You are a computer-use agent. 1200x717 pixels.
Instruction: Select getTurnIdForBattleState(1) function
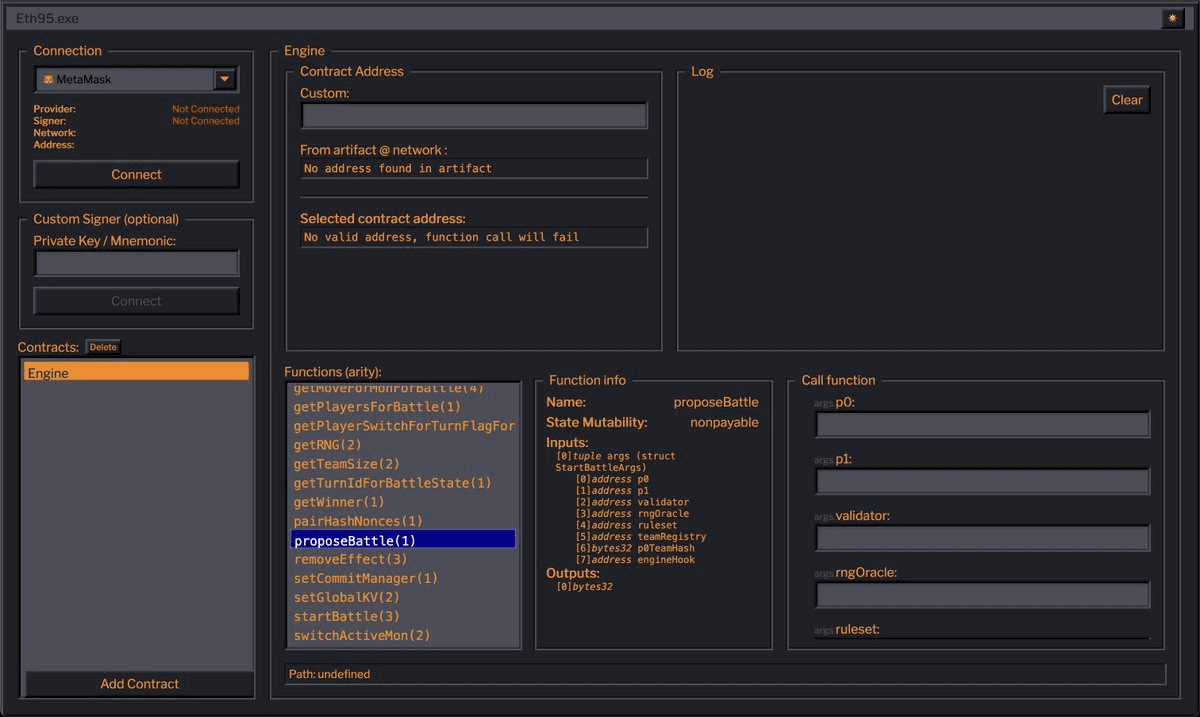click(x=403, y=483)
